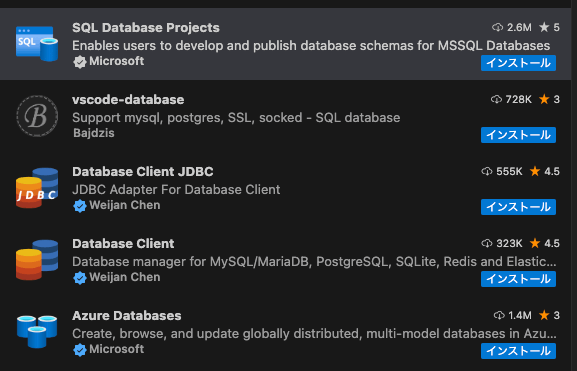This screenshot has width=577, height=371.
Task: Click the SQL Database Projects extension icon
Action: [x=37, y=44]
